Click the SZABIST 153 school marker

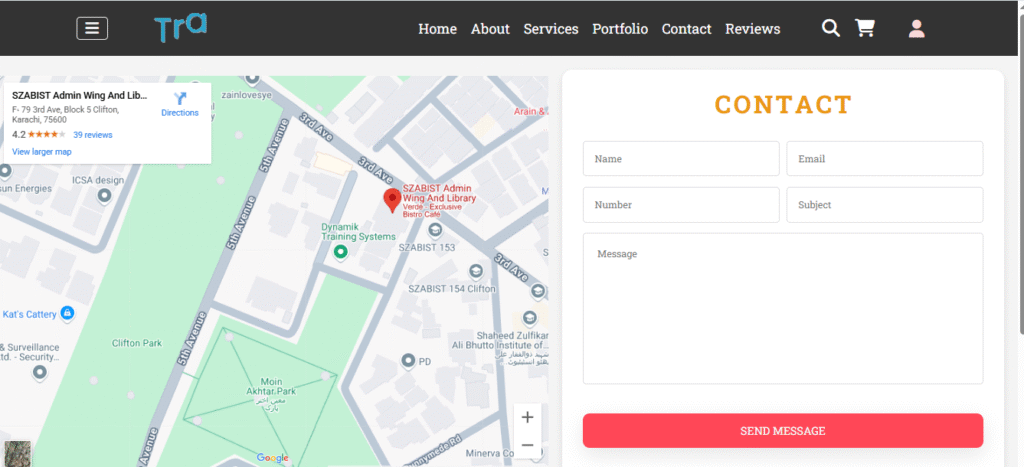click(435, 230)
